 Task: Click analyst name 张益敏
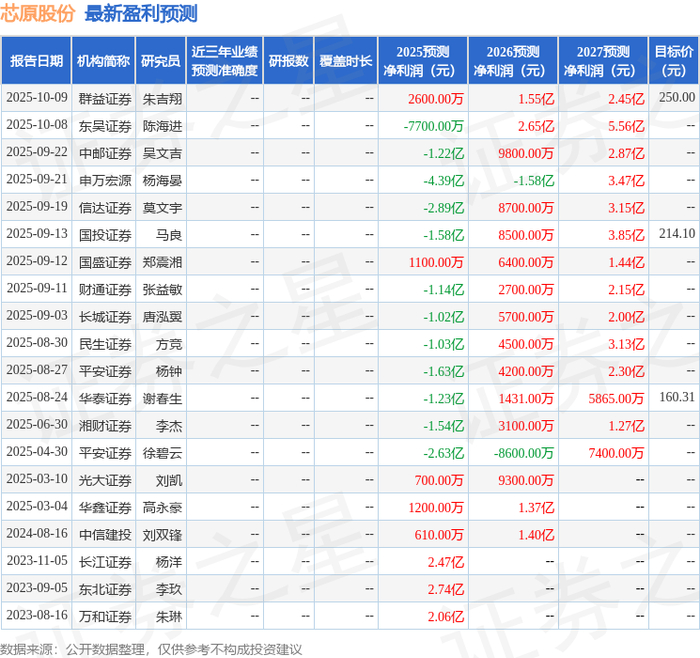pyautogui.click(x=162, y=290)
